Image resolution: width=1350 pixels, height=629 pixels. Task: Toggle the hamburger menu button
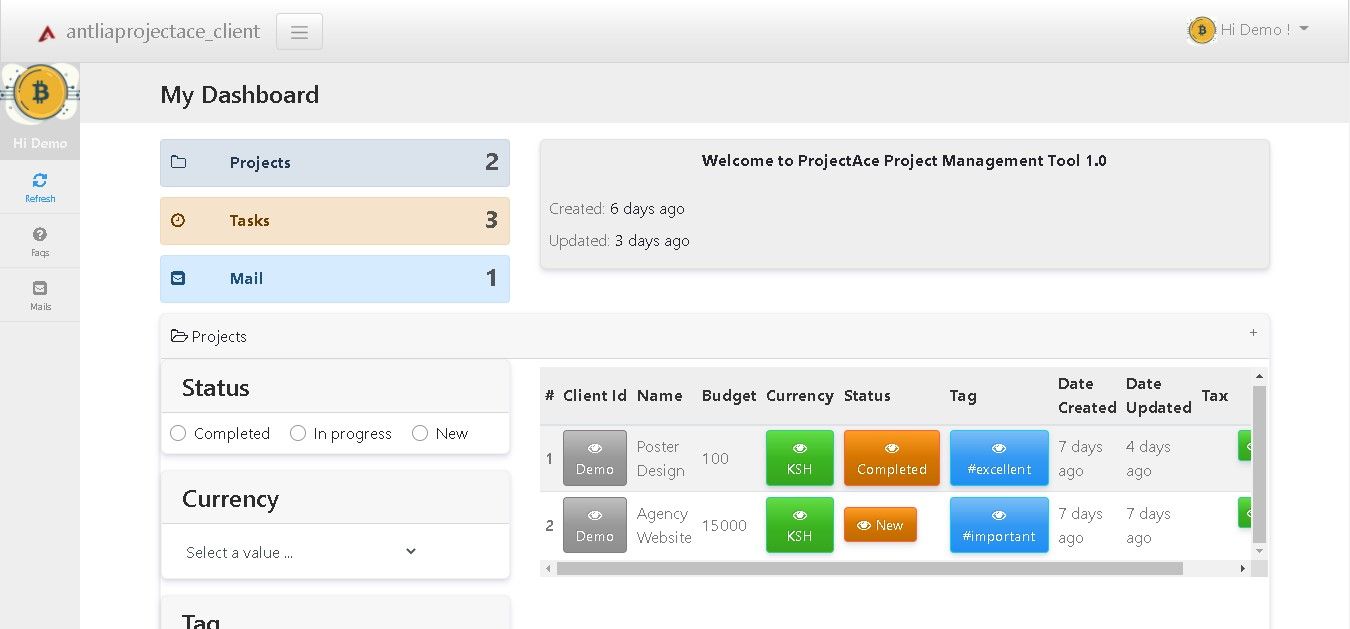pos(299,32)
